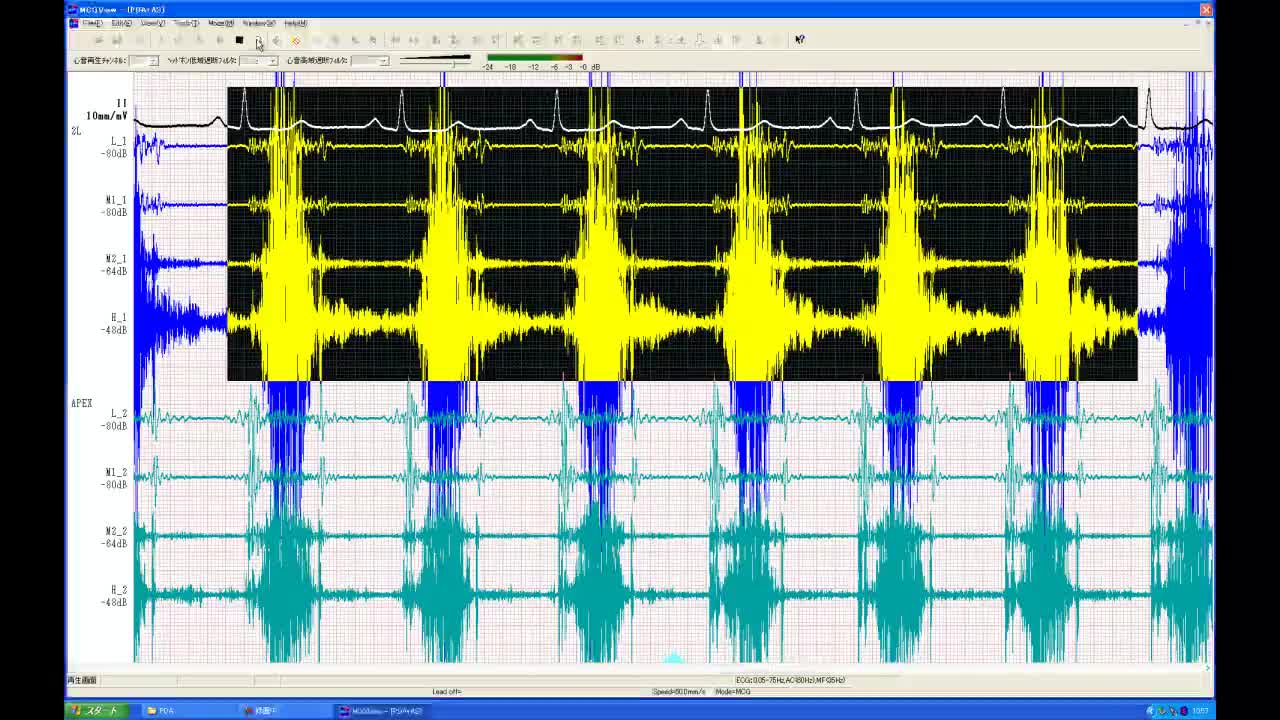Click the H_2 -48dB channel label
This screenshot has height=720, width=1280.
pyautogui.click(x=117, y=596)
